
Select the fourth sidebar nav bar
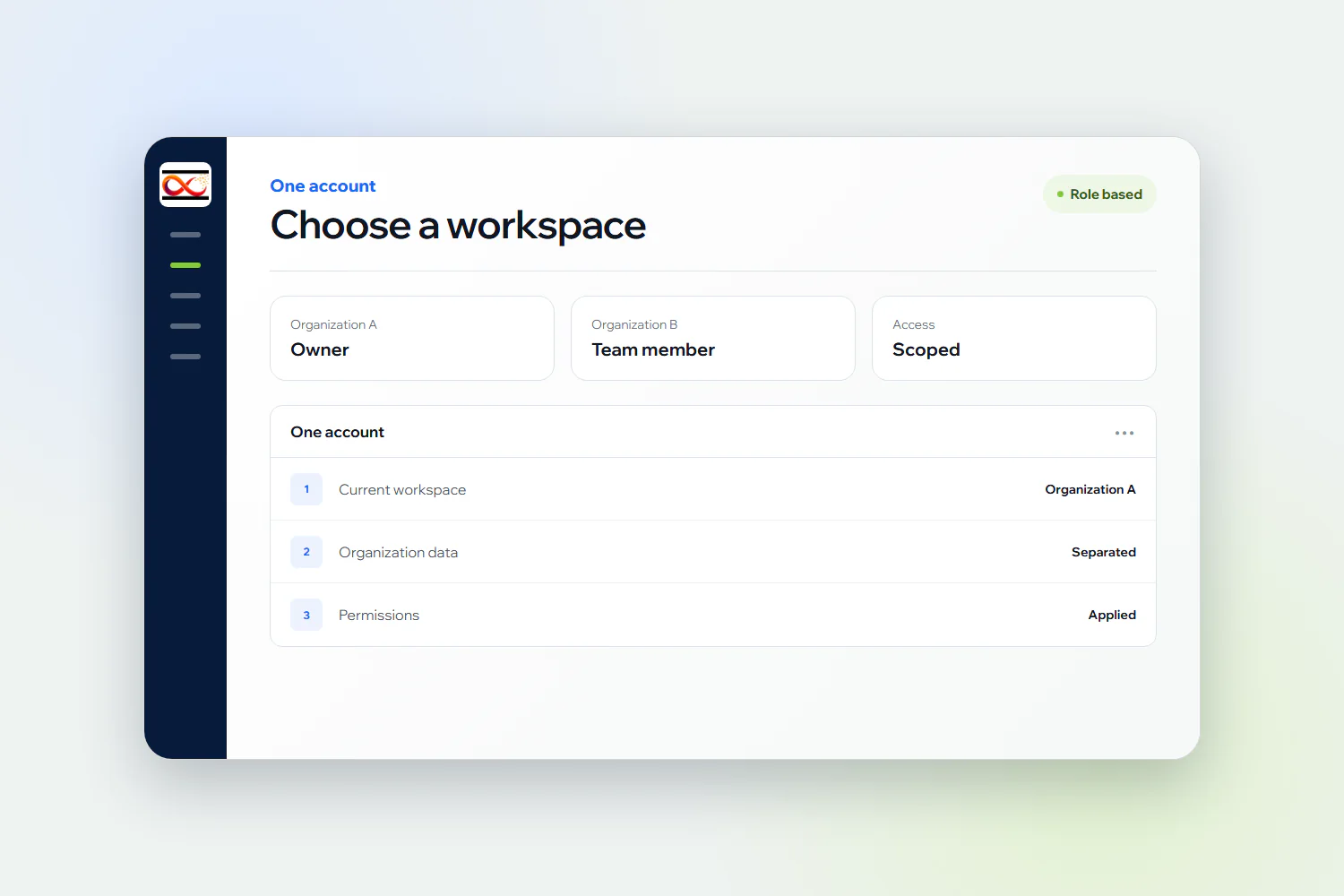click(x=185, y=326)
